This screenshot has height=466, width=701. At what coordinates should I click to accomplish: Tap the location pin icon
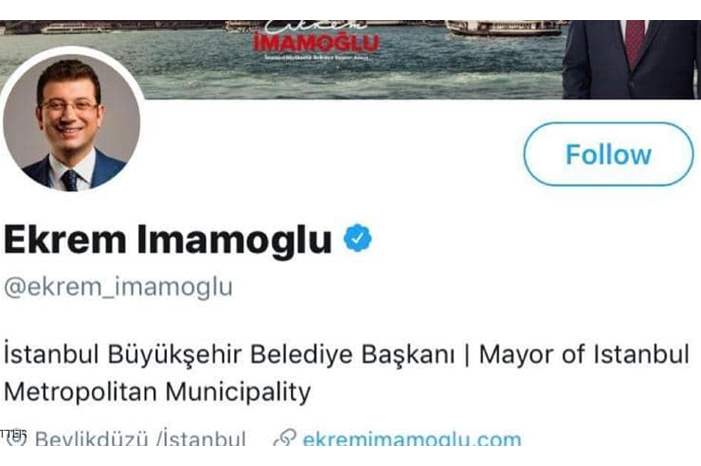coord(16,438)
